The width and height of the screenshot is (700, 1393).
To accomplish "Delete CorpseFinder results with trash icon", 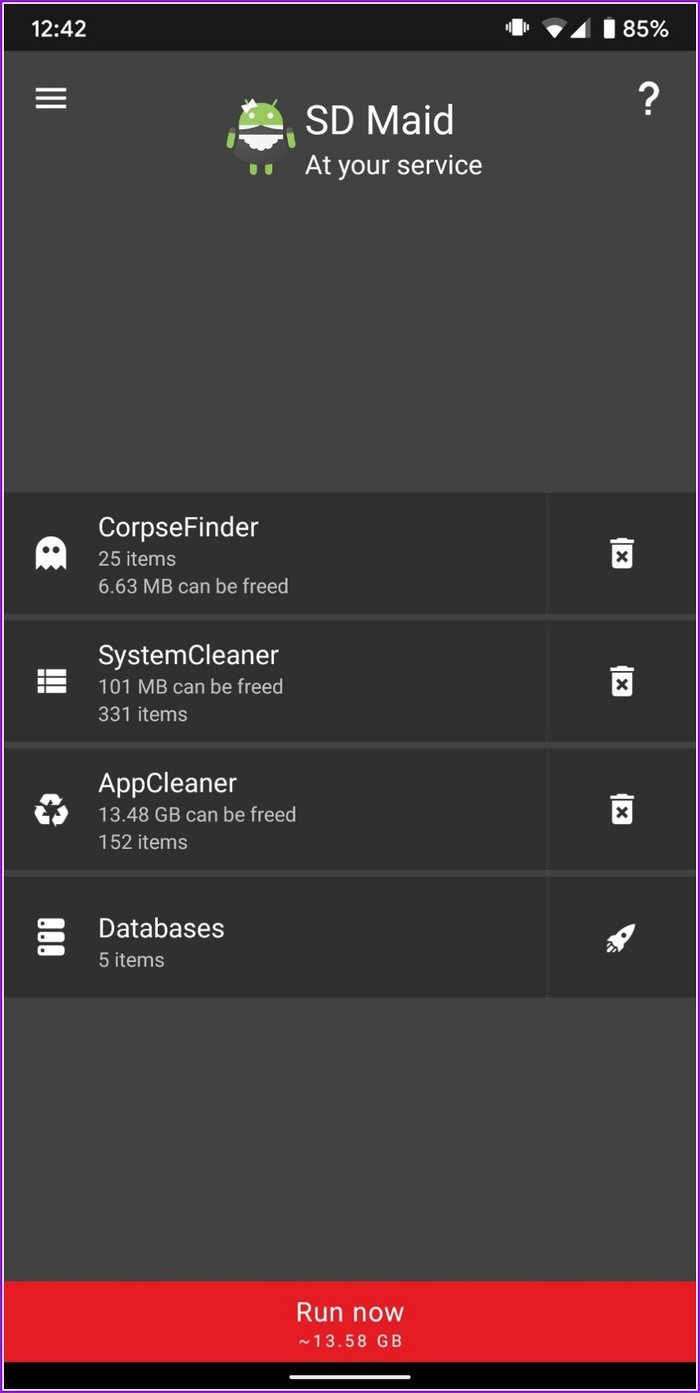I will click(x=622, y=553).
